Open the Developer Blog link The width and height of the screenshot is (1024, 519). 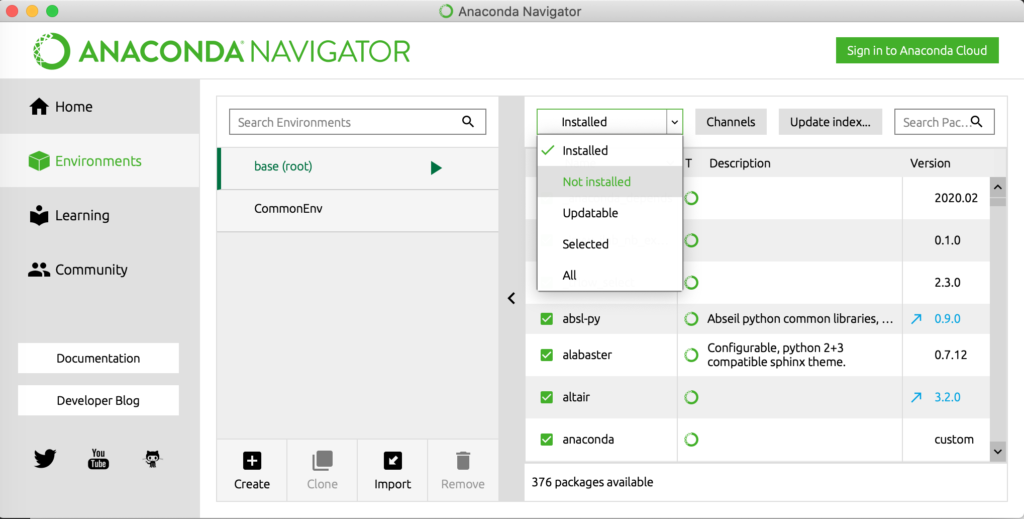tap(98, 400)
